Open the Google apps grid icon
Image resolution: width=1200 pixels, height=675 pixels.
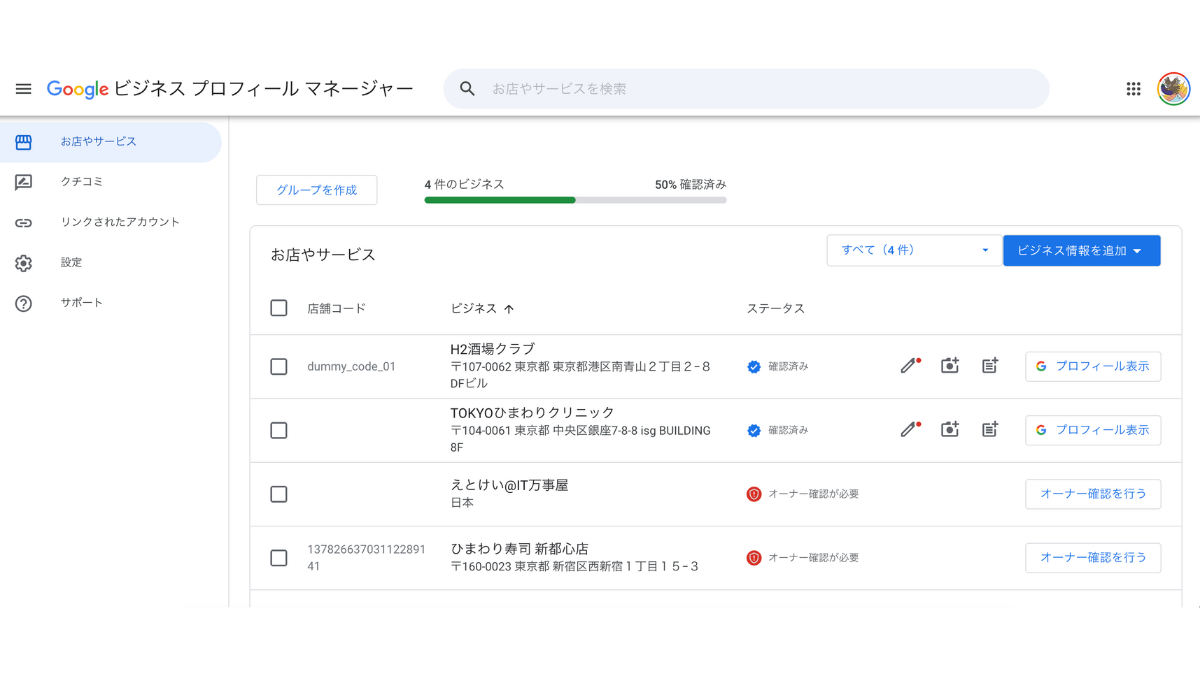pos(1133,88)
